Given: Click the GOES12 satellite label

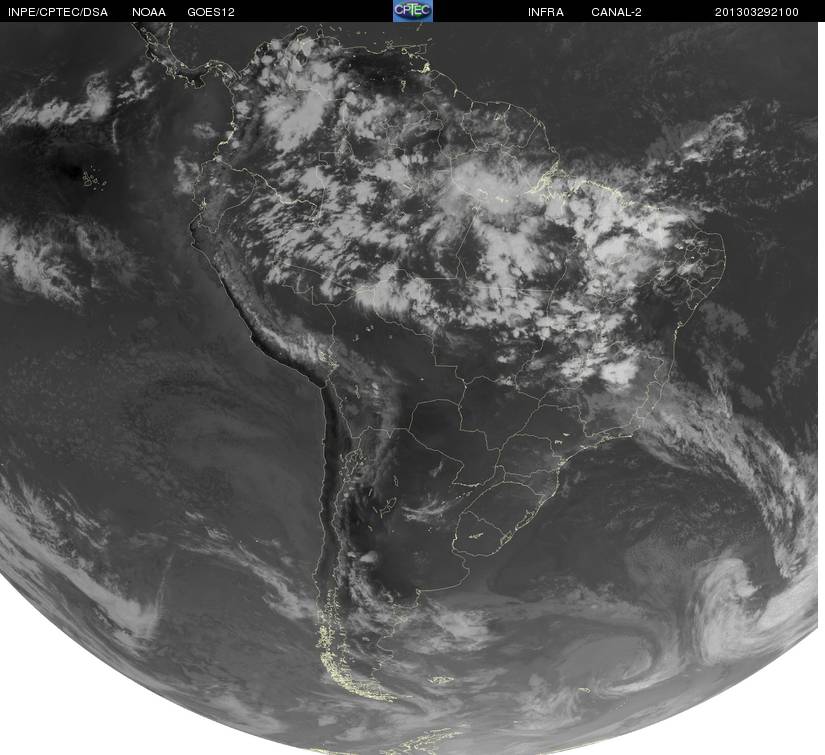Looking at the screenshot, I should point(211,12).
